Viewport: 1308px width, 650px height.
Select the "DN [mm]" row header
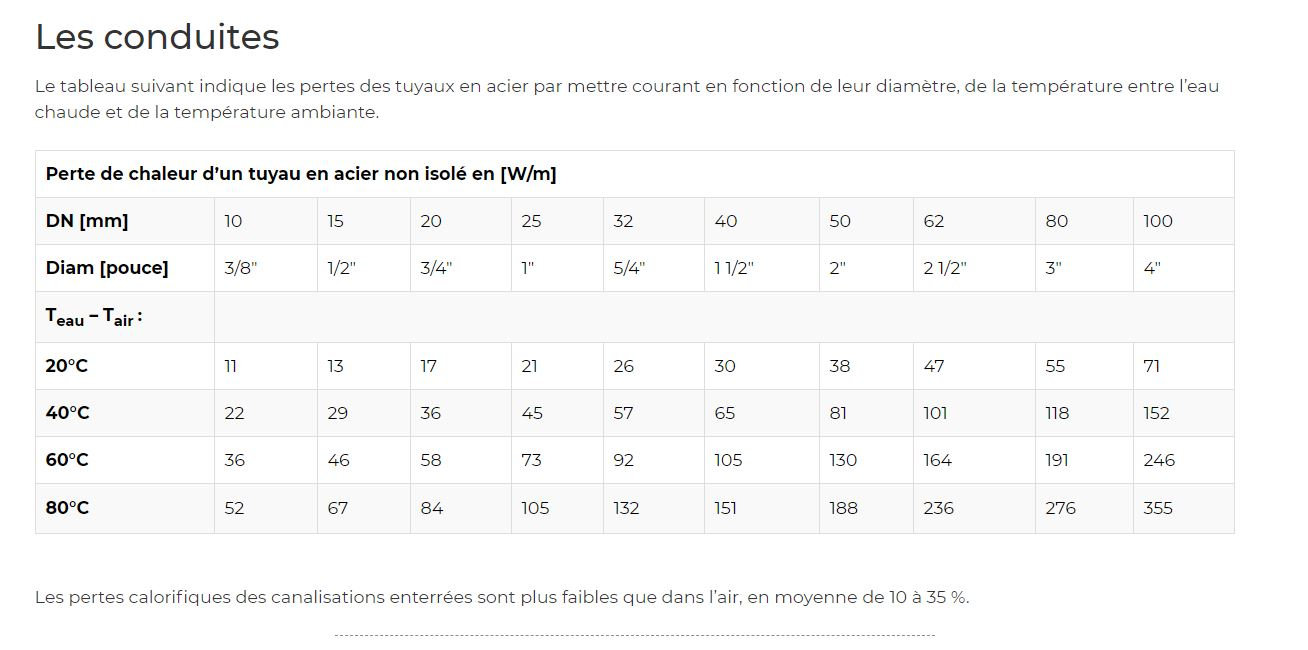coord(87,221)
